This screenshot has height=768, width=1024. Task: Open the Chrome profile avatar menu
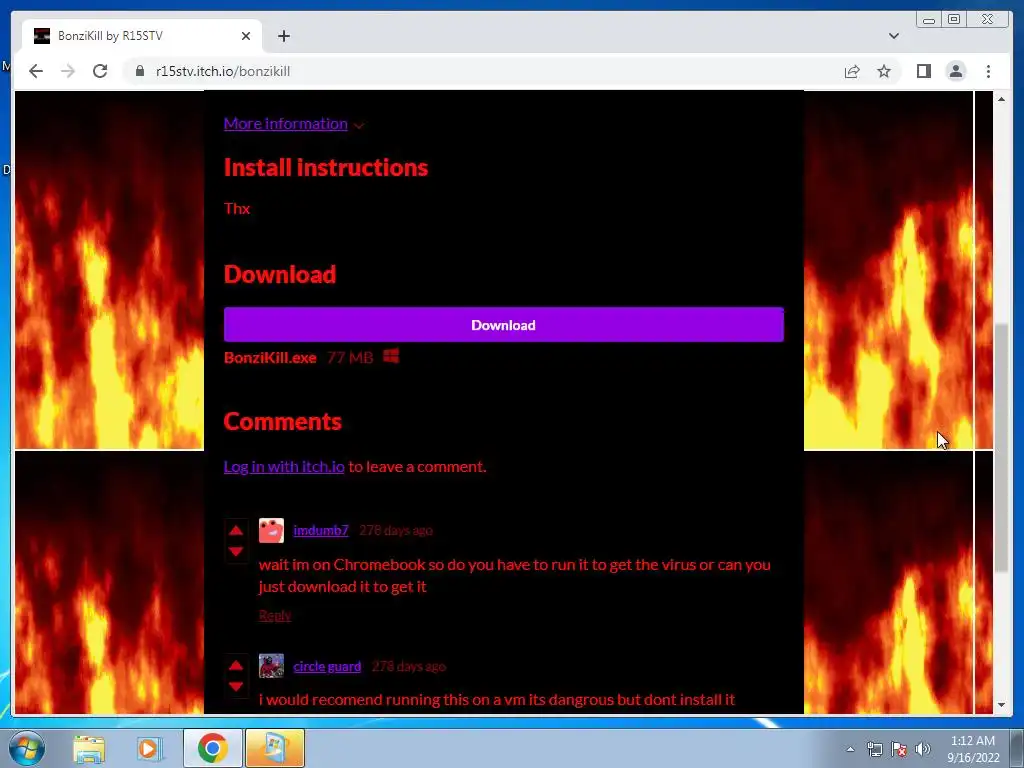pos(955,71)
